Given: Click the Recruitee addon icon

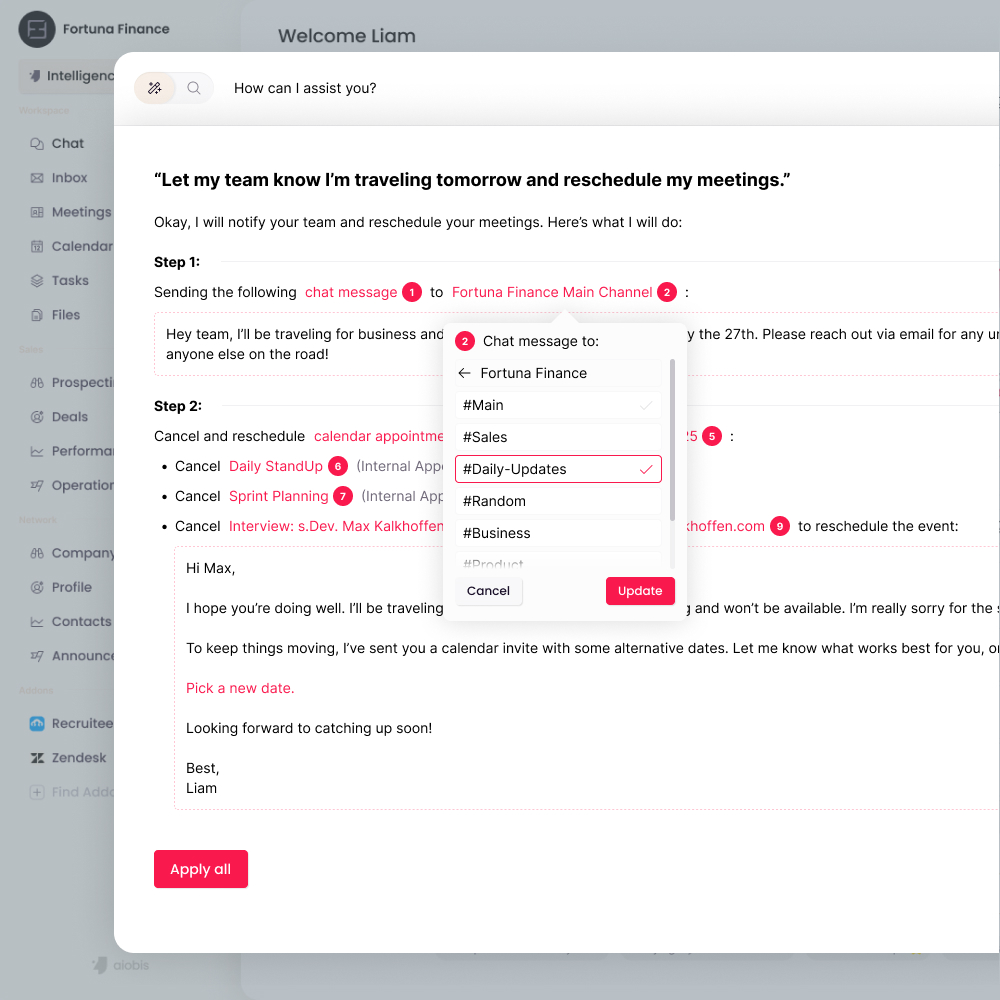Looking at the screenshot, I should tap(37, 724).
